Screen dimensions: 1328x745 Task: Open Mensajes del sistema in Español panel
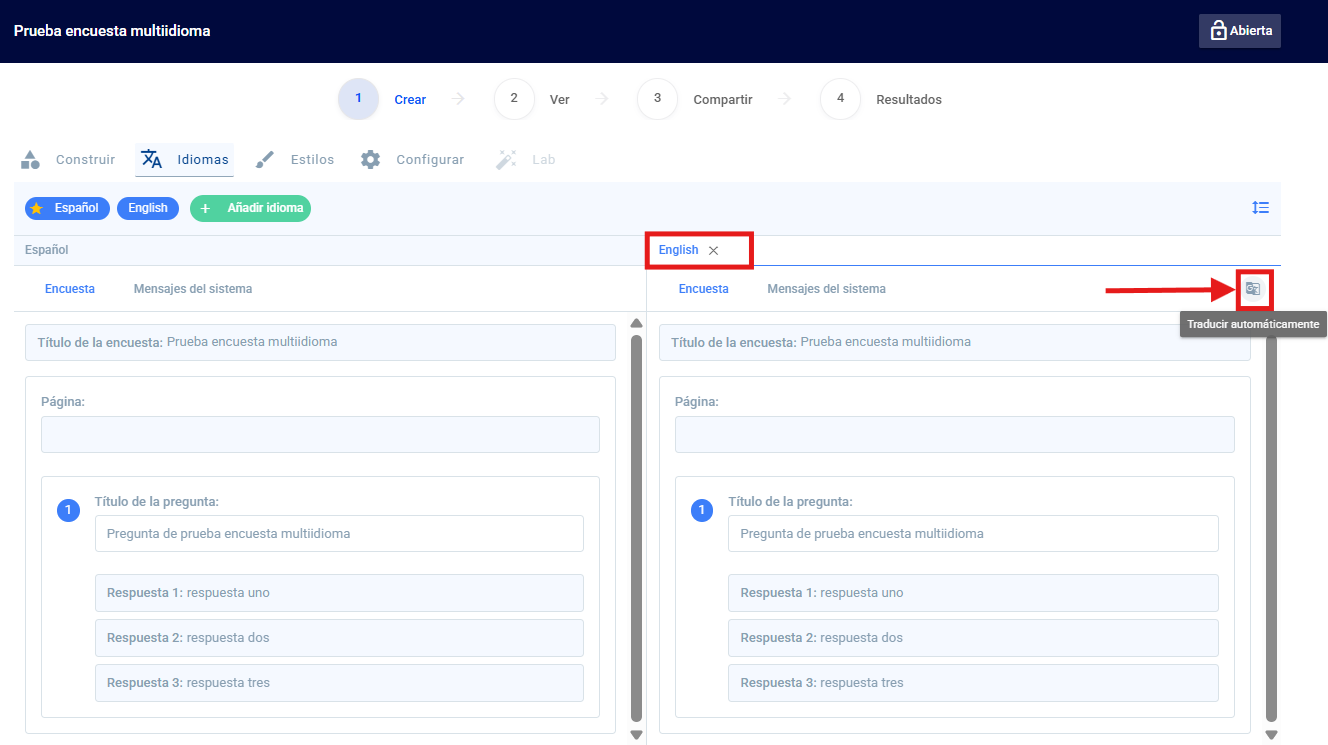193,289
